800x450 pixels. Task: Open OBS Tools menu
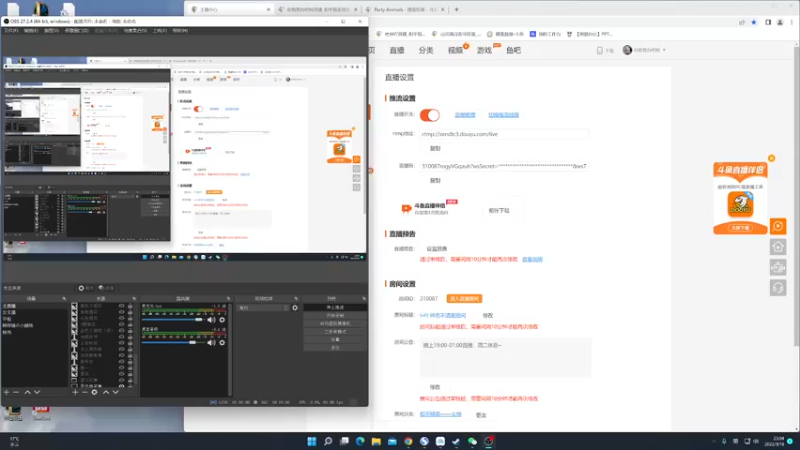point(160,31)
